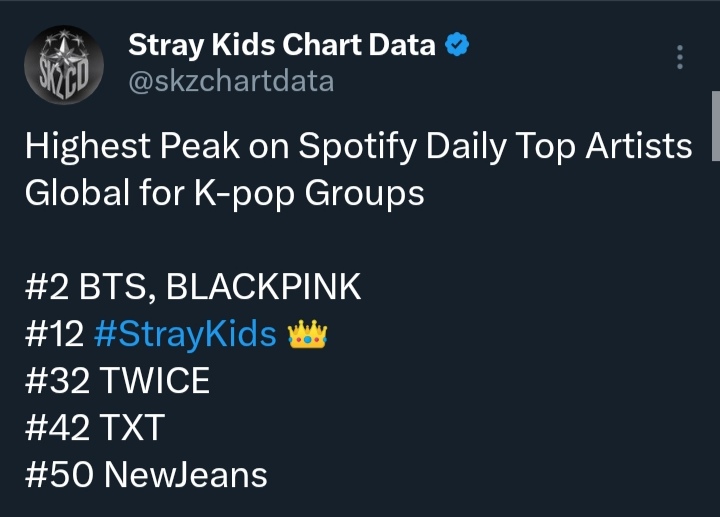This screenshot has height=517, width=720.
Task: Open the #StrayKids hashtag link
Action: 186,335
